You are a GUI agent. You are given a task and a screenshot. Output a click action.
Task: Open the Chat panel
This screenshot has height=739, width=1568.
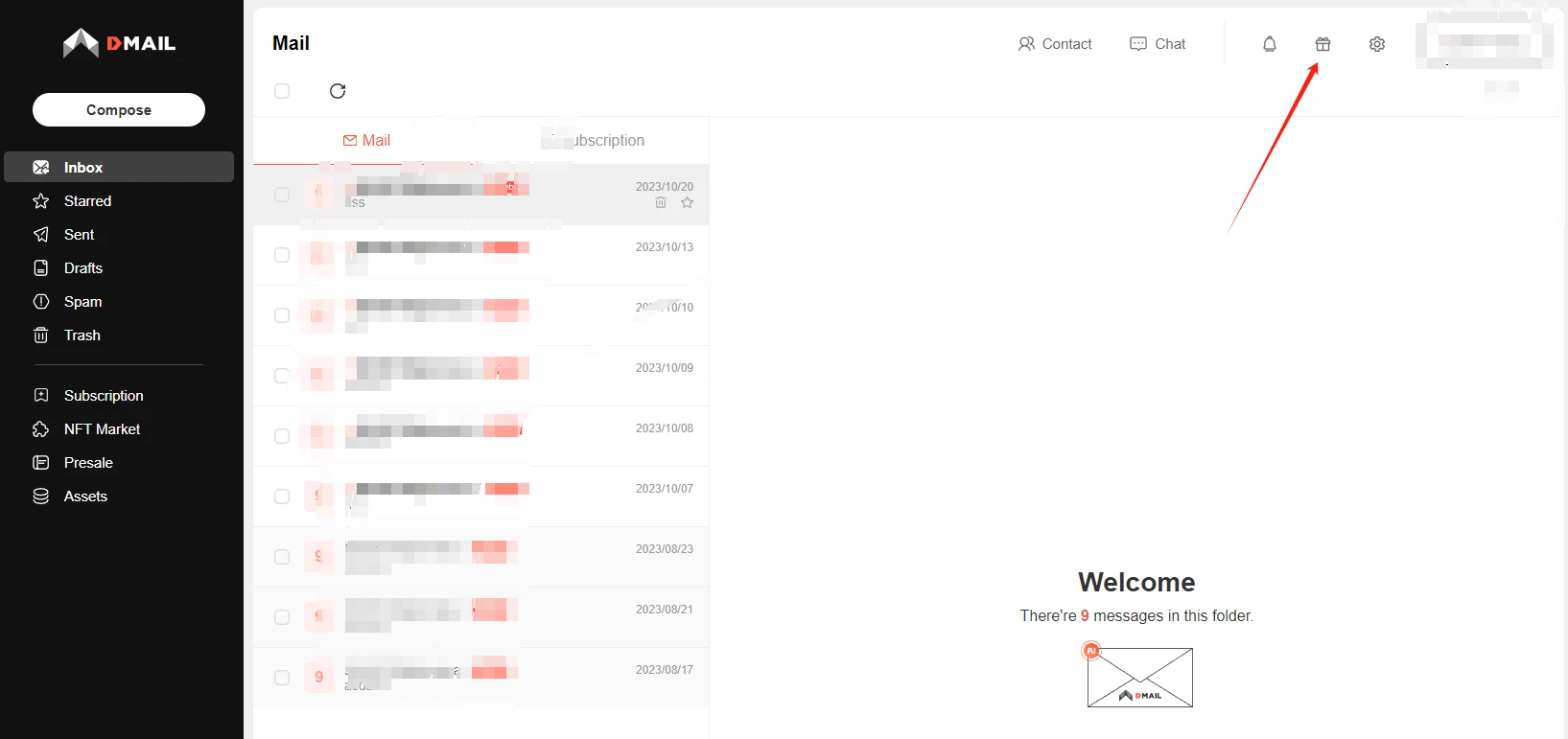point(1158,44)
